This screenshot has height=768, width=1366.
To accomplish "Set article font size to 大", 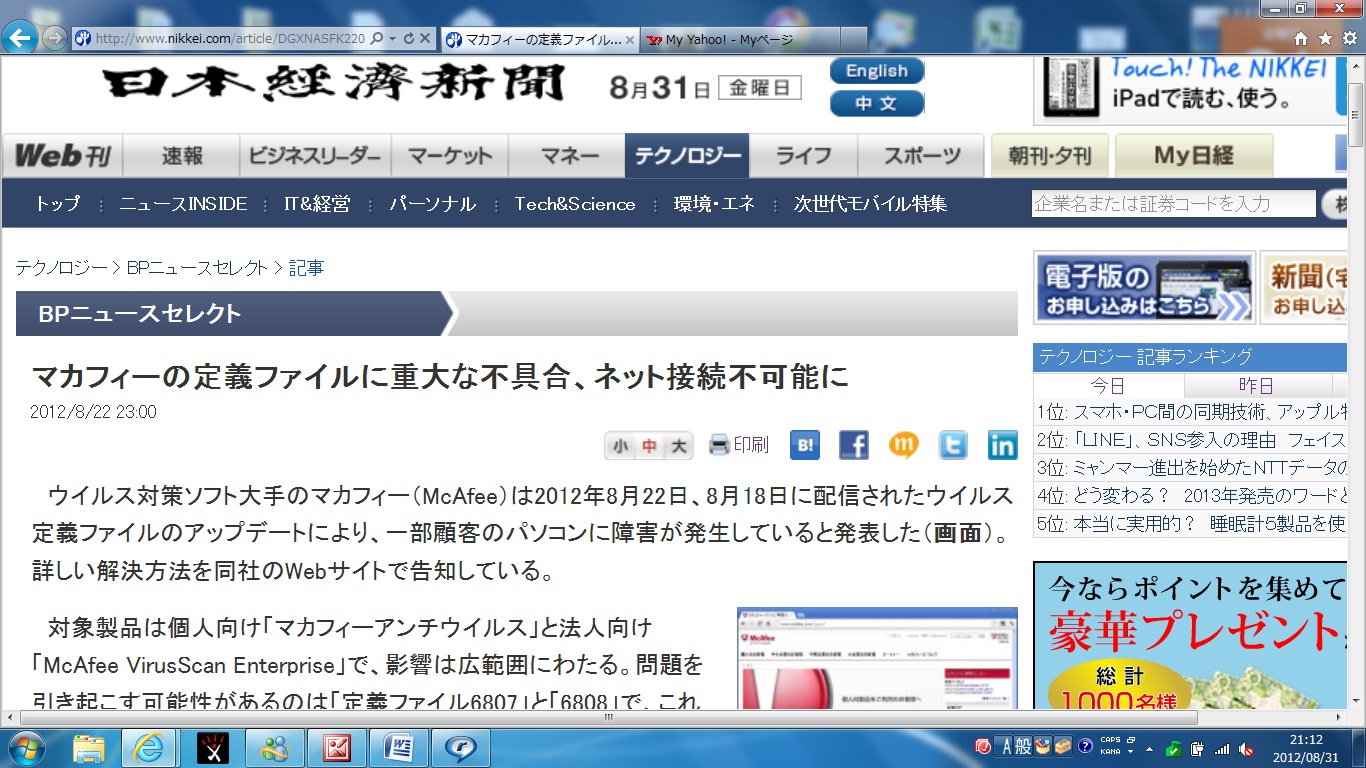I will click(x=679, y=446).
